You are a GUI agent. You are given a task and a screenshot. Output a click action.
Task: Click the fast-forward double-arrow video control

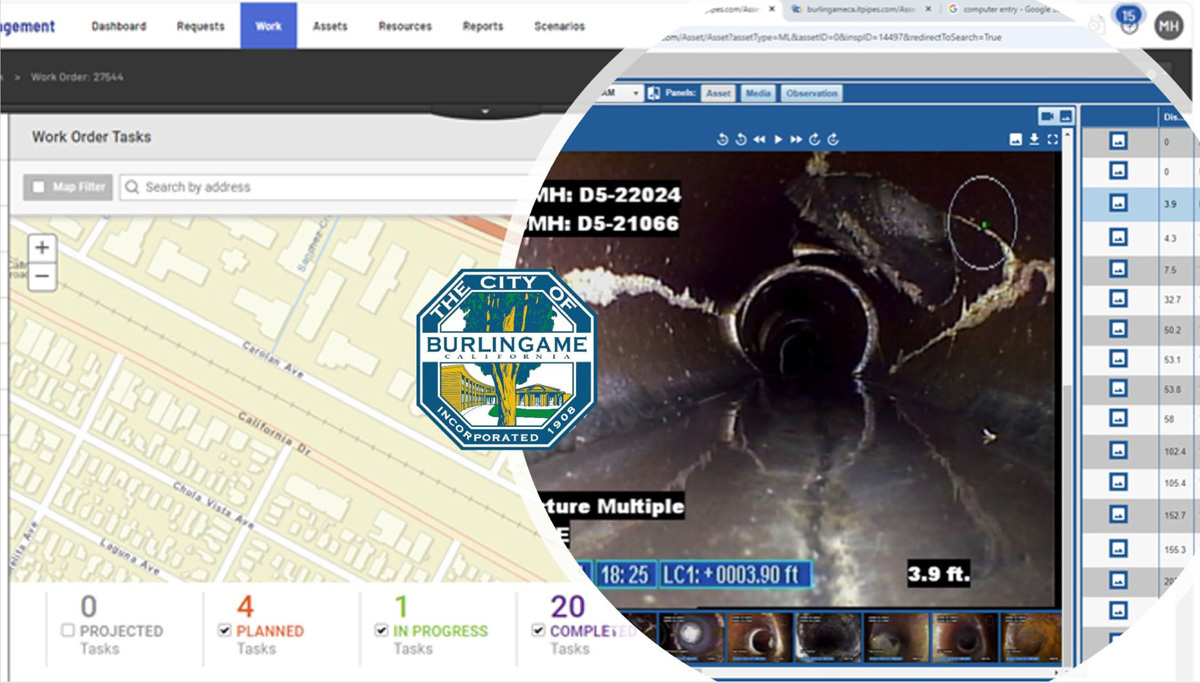pos(796,139)
